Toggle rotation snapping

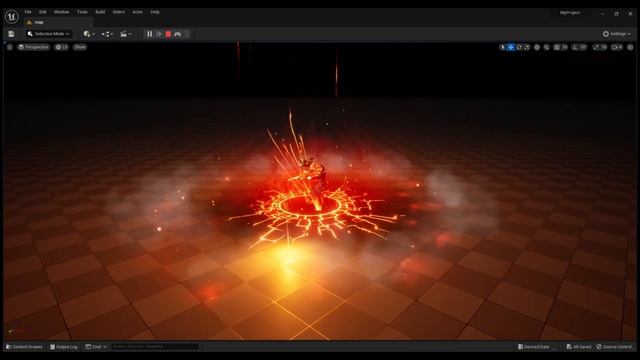coord(575,47)
